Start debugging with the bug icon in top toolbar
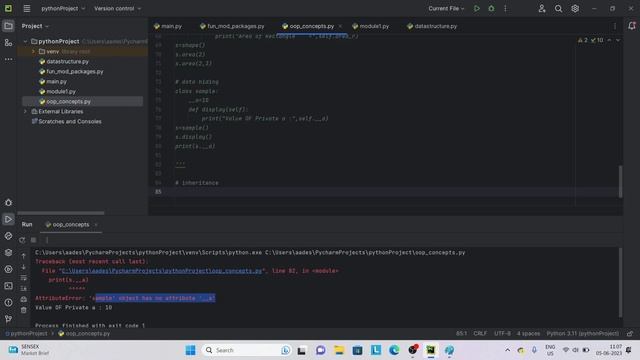Viewport: 640px width, 360px height. 491,8
